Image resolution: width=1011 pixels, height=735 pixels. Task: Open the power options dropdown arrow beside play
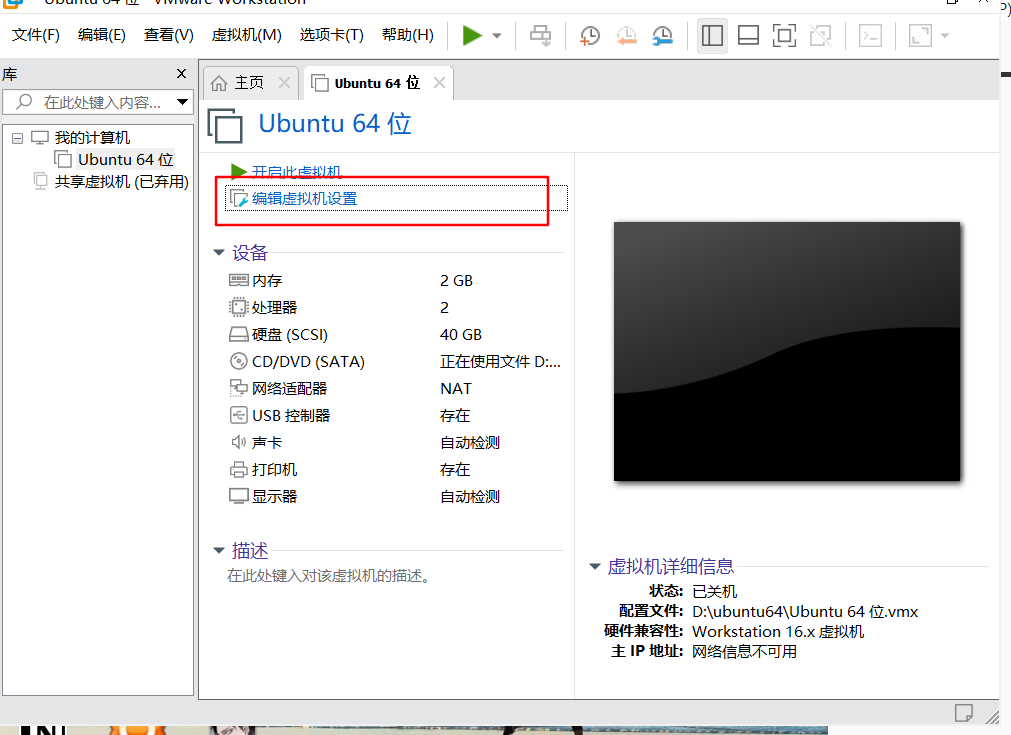click(x=497, y=36)
